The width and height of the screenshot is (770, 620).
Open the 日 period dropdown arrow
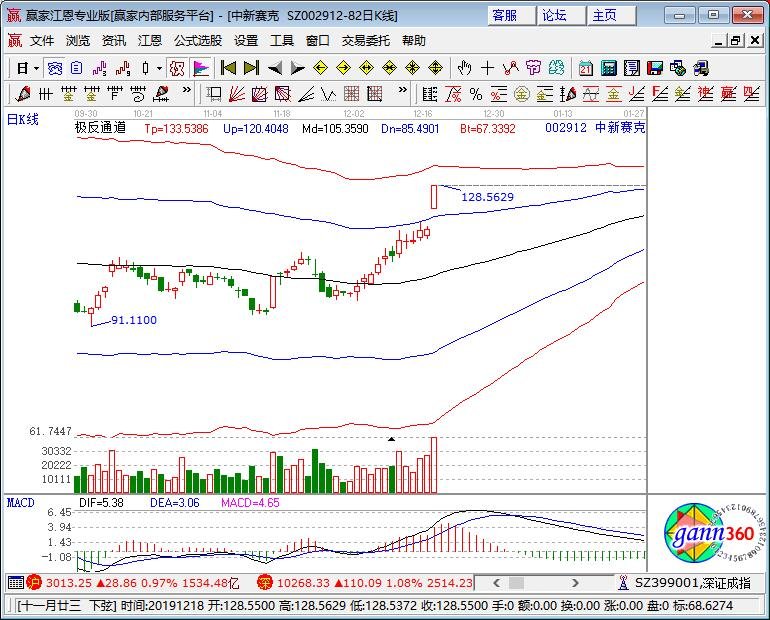(36, 68)
